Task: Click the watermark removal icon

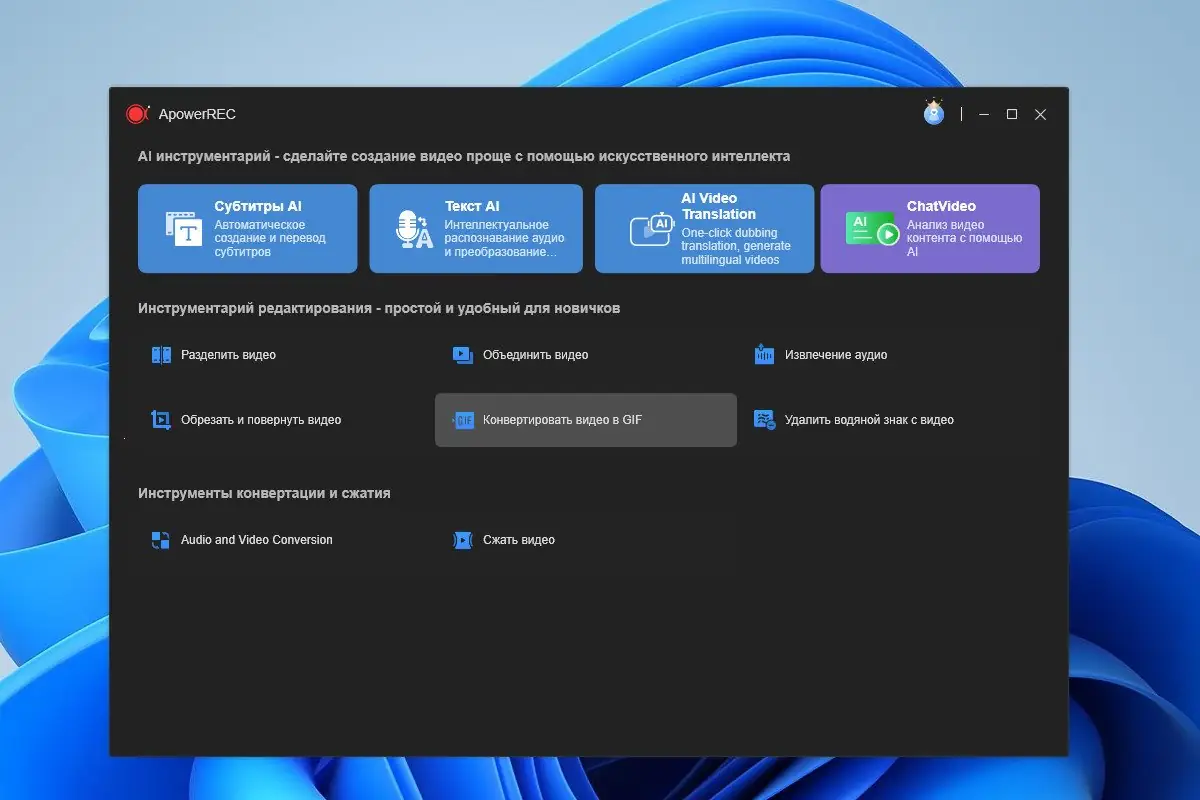Action: point(764,420)
